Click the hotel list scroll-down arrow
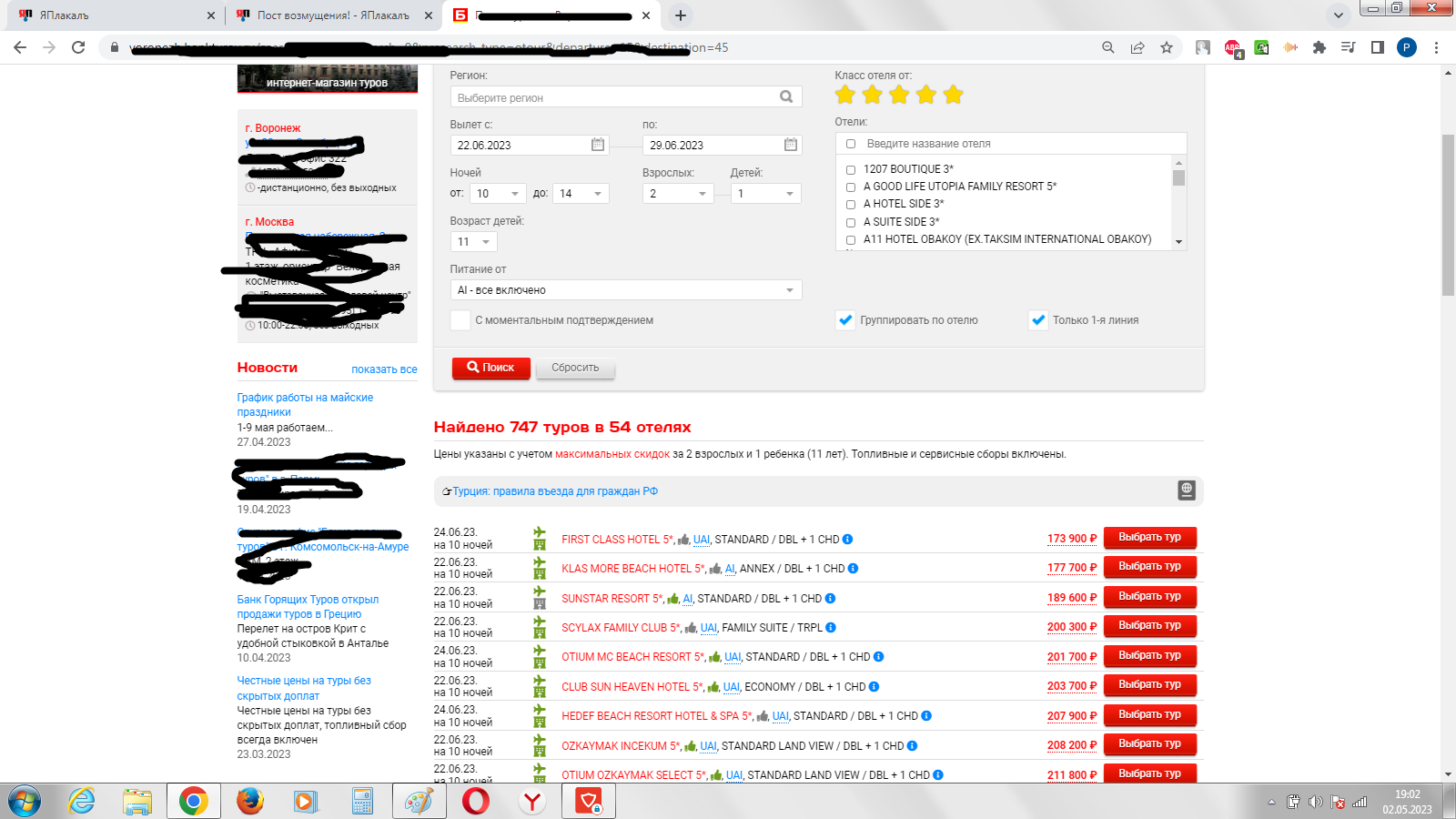 click(1178, 242)
